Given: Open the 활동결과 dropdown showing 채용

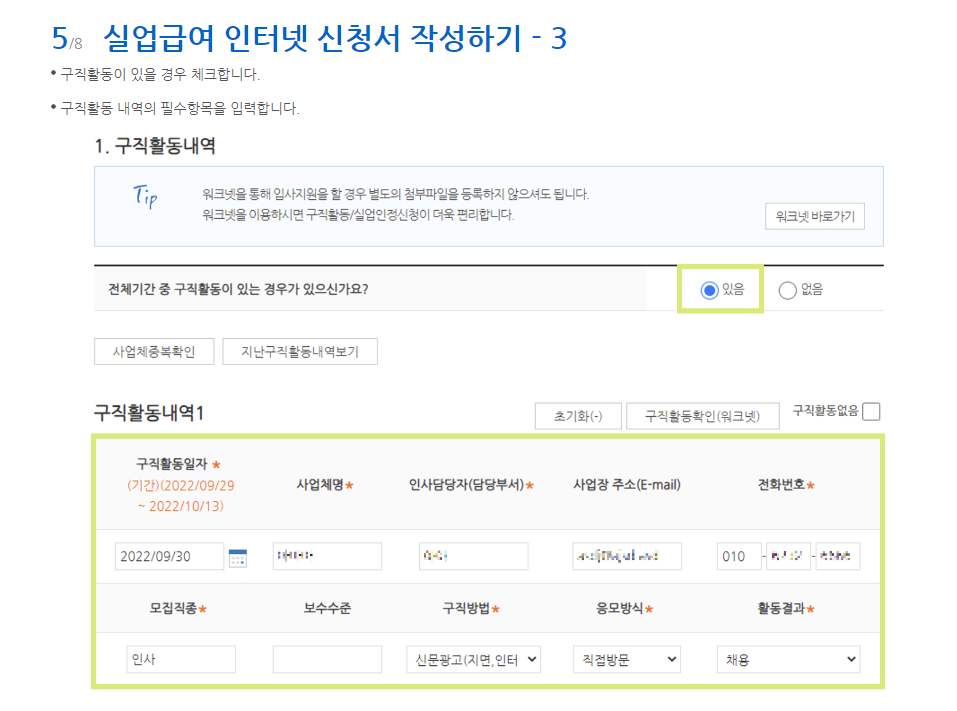Looking at the screenshot, I should coord(786,659).
